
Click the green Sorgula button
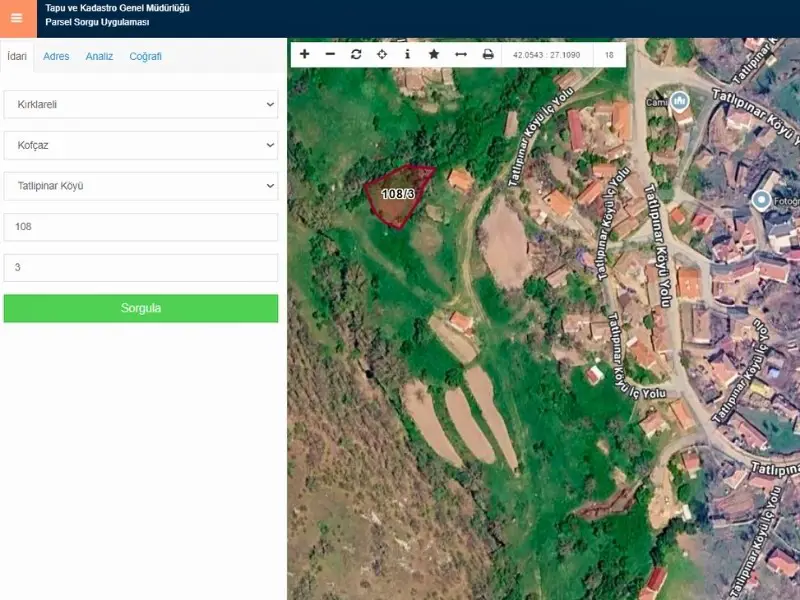141,308
